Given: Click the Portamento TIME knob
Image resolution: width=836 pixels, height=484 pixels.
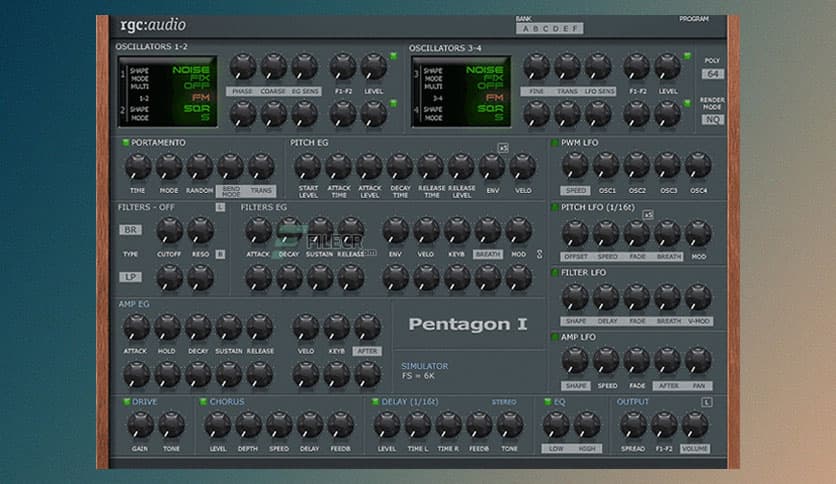Looking at the screenshot, I should (x=138, y=166).
